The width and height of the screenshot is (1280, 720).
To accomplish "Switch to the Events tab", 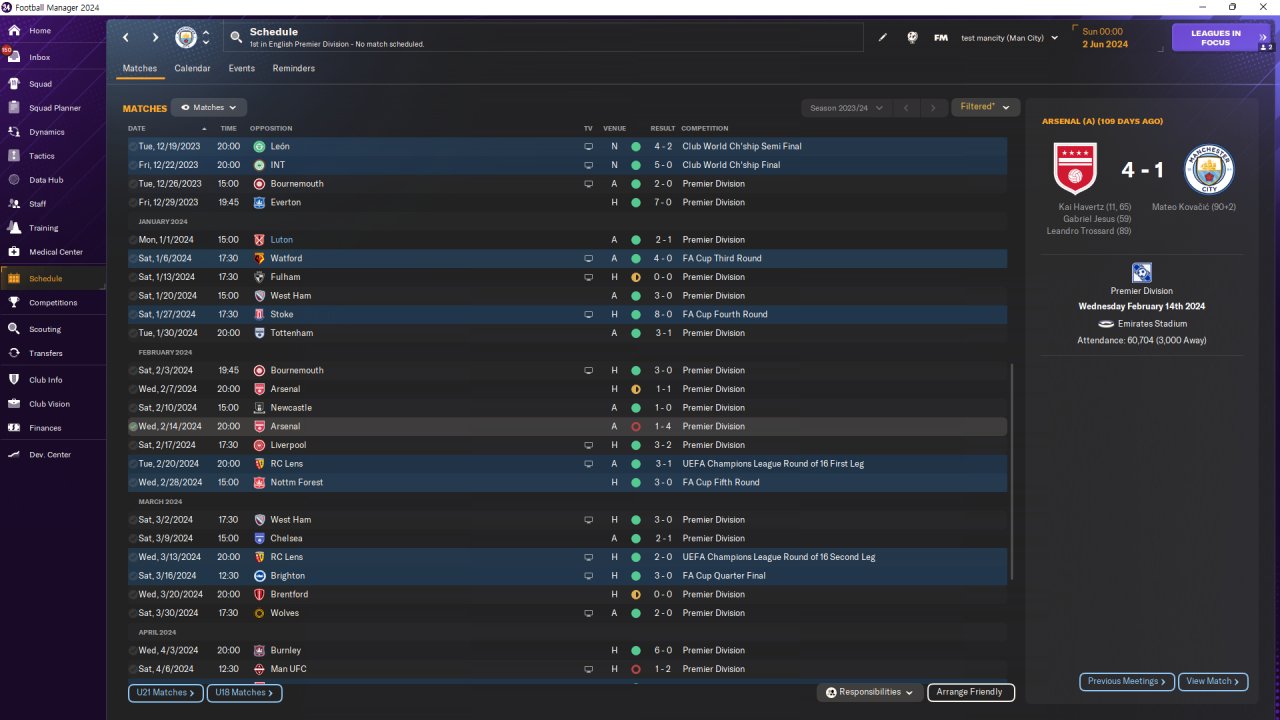I will tap(241, 69).
